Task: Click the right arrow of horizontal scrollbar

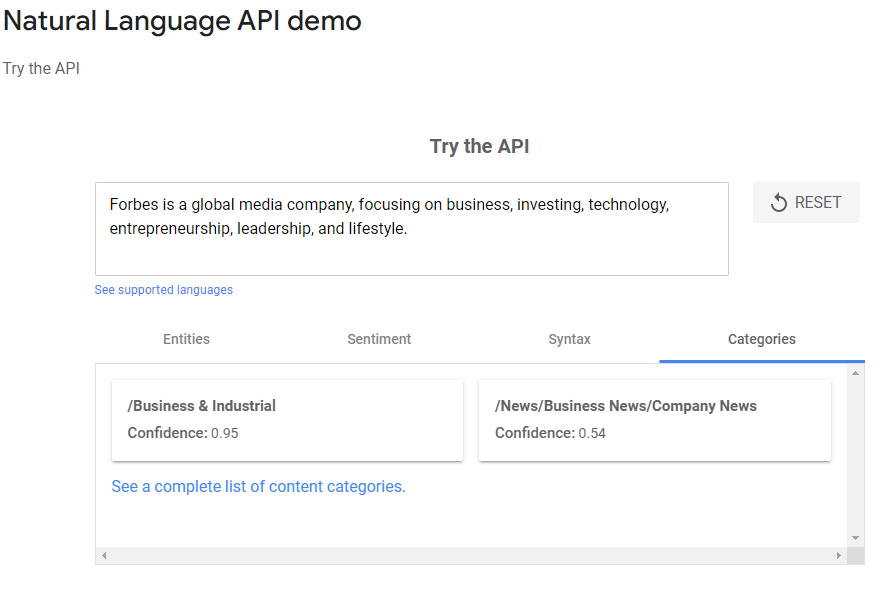Action: click(839, 555)
